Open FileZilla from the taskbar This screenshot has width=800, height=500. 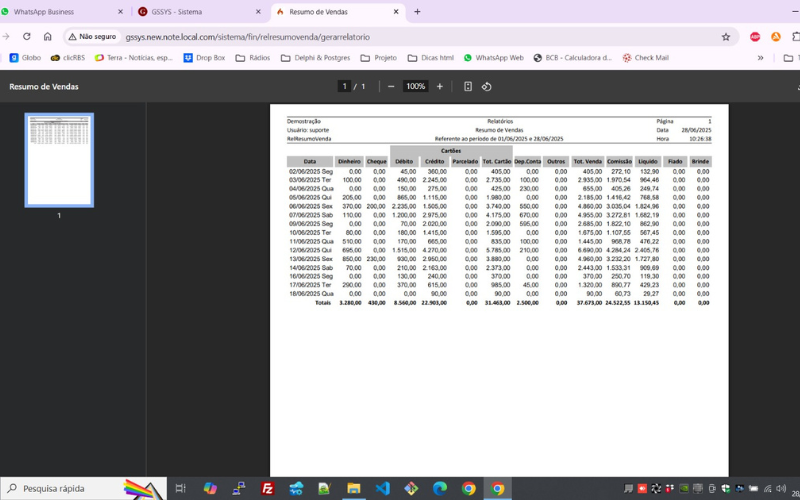pyautogui.click(x=268, y=488)
